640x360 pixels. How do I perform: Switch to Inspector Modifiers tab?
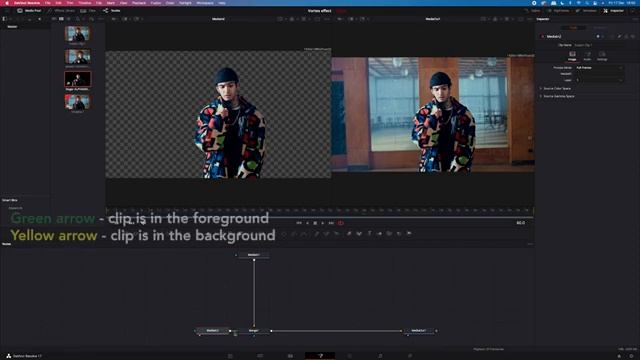(x=600, y=28)
